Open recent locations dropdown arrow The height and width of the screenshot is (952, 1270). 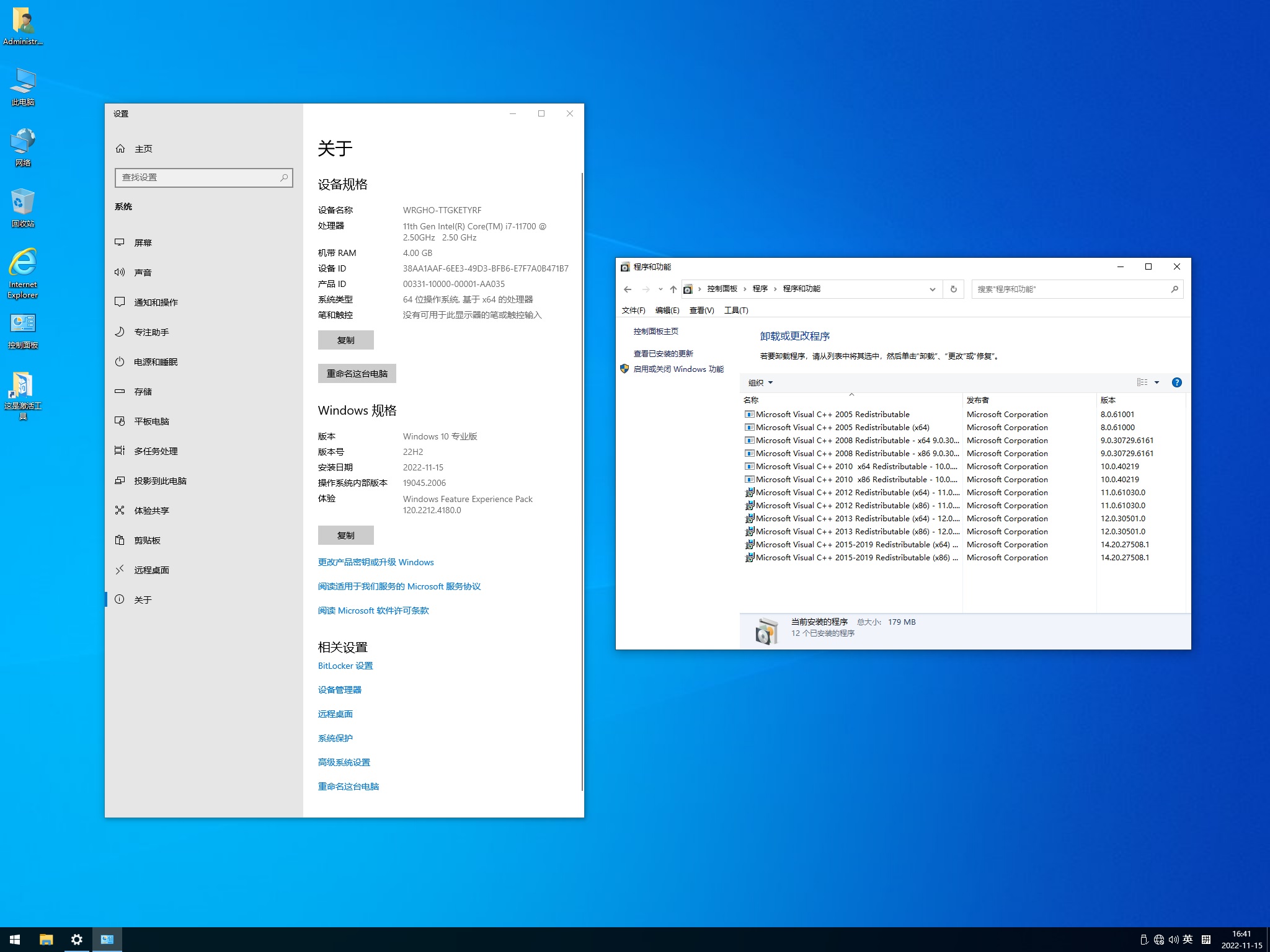point(660,289)
